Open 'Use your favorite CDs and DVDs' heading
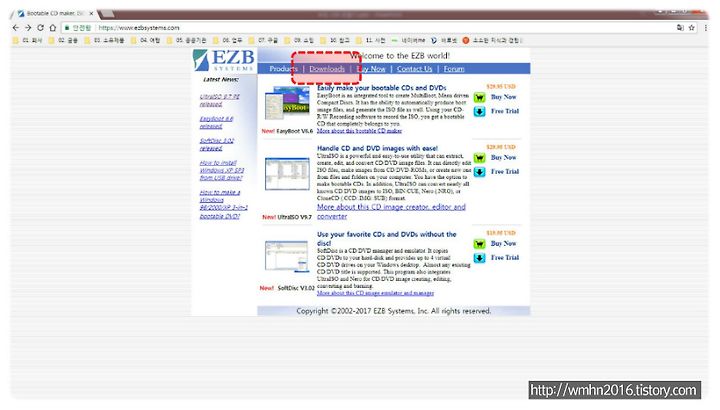 coord(387,238)
